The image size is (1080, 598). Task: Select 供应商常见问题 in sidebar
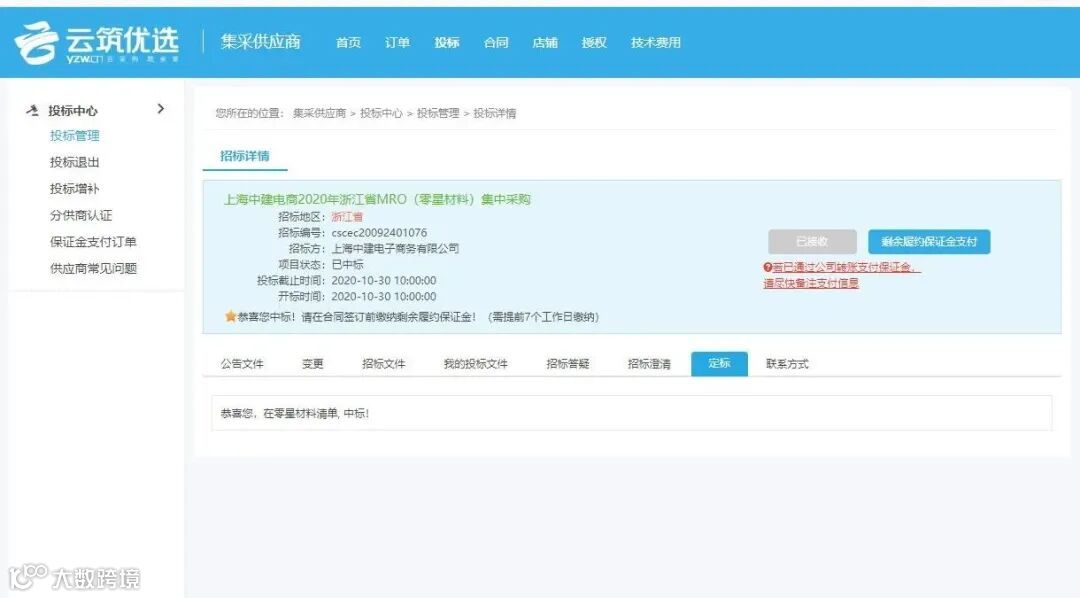(x=93, y=269)
